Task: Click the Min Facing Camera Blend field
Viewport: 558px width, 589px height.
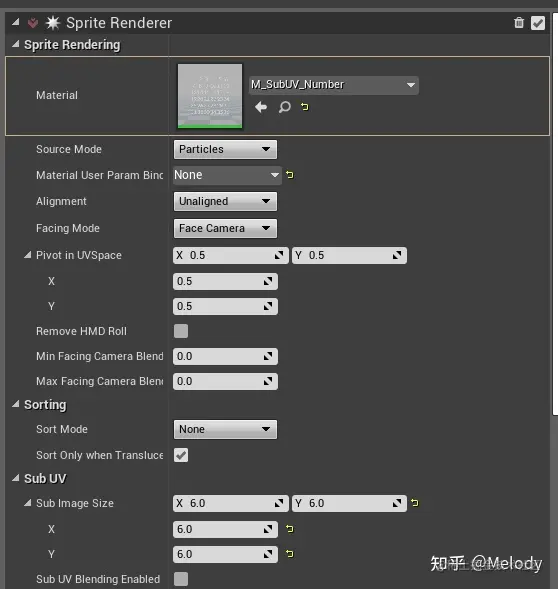Action: pyautogui.click(x=225, y=356)
